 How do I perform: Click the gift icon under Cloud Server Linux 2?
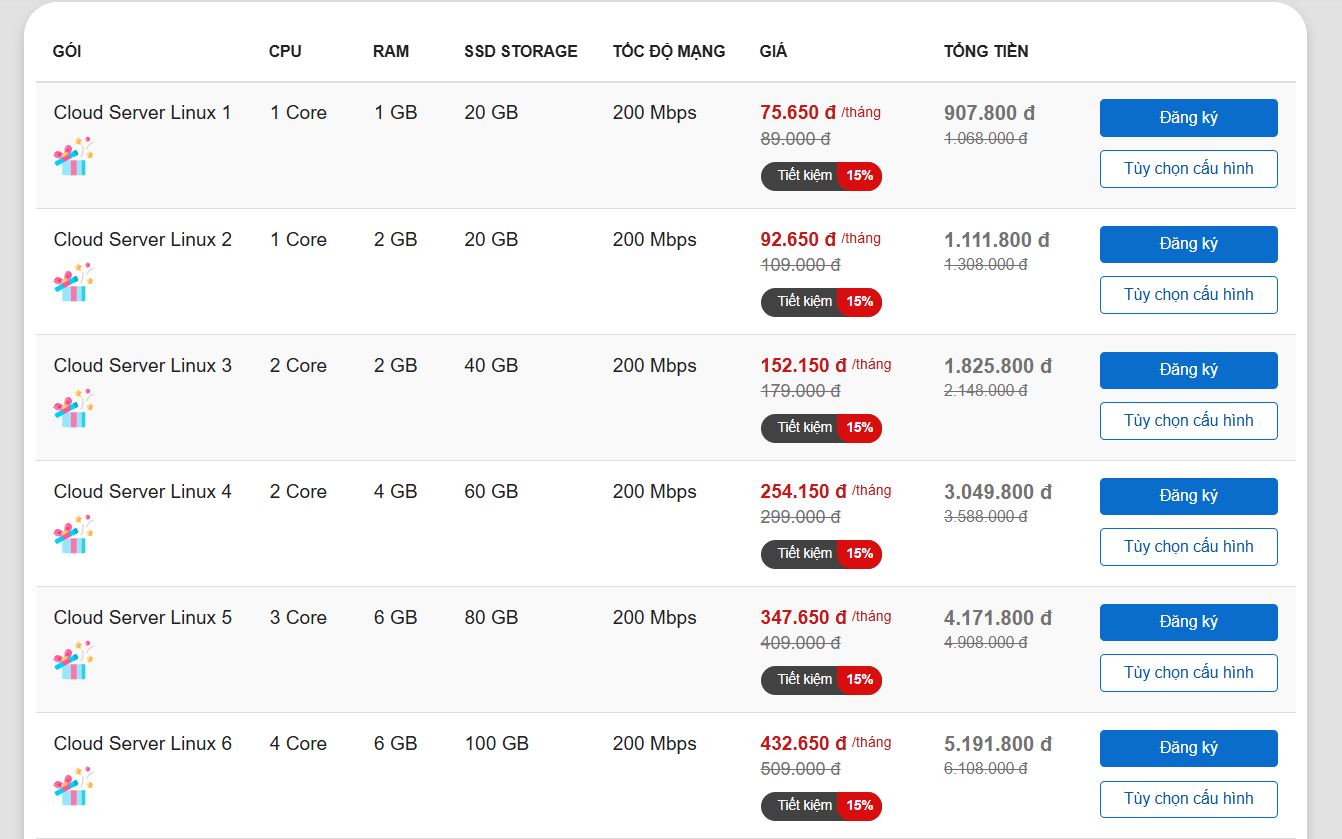point(73,283)
